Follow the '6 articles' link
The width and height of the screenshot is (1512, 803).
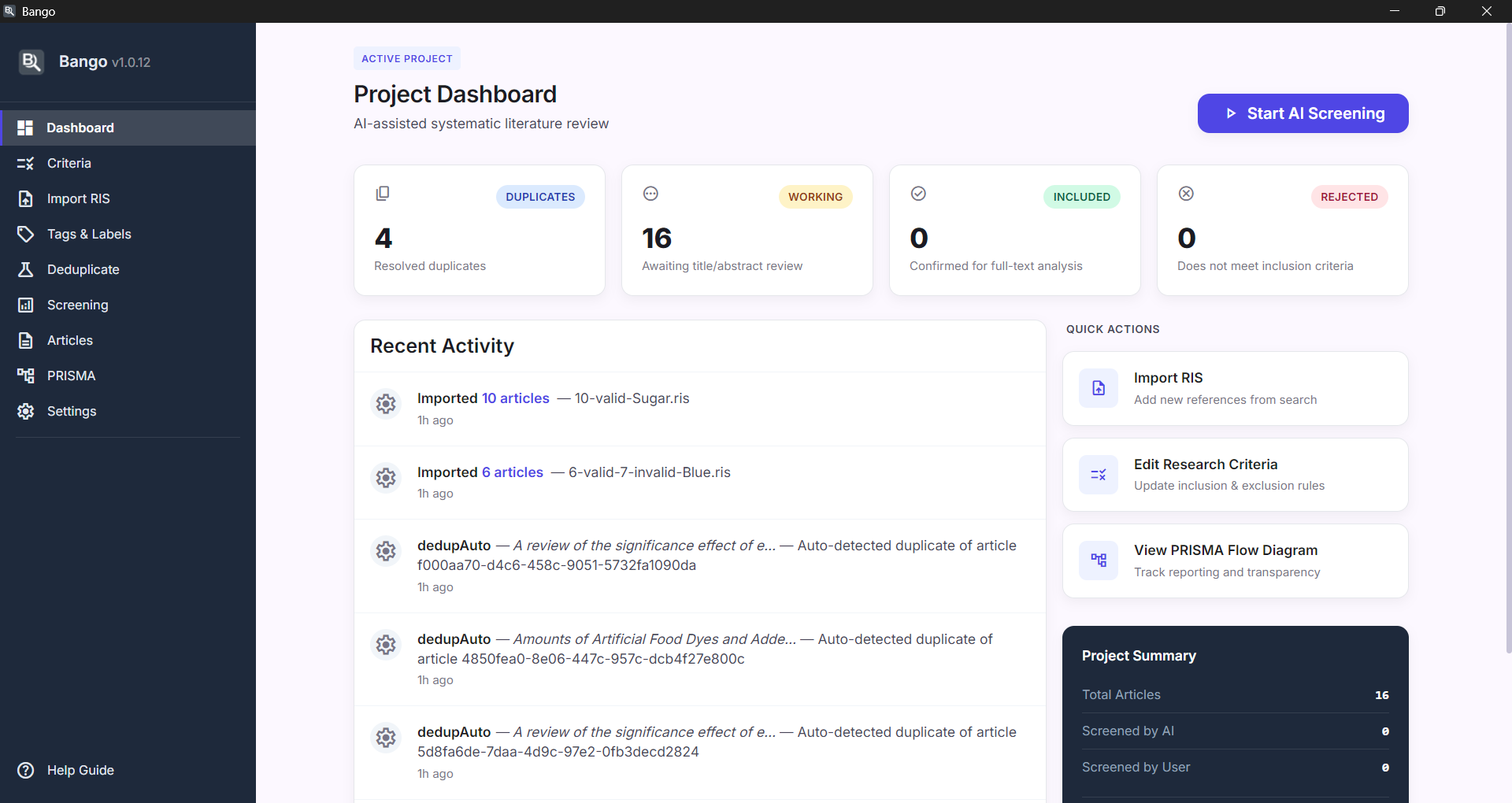[513, 472]
